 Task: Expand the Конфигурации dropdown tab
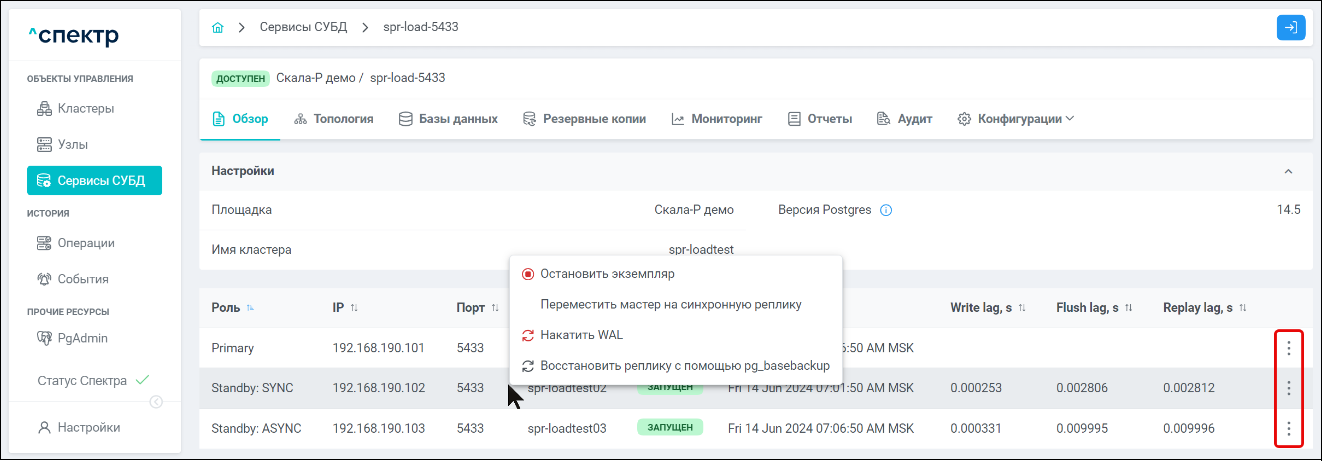(1015, 119)
